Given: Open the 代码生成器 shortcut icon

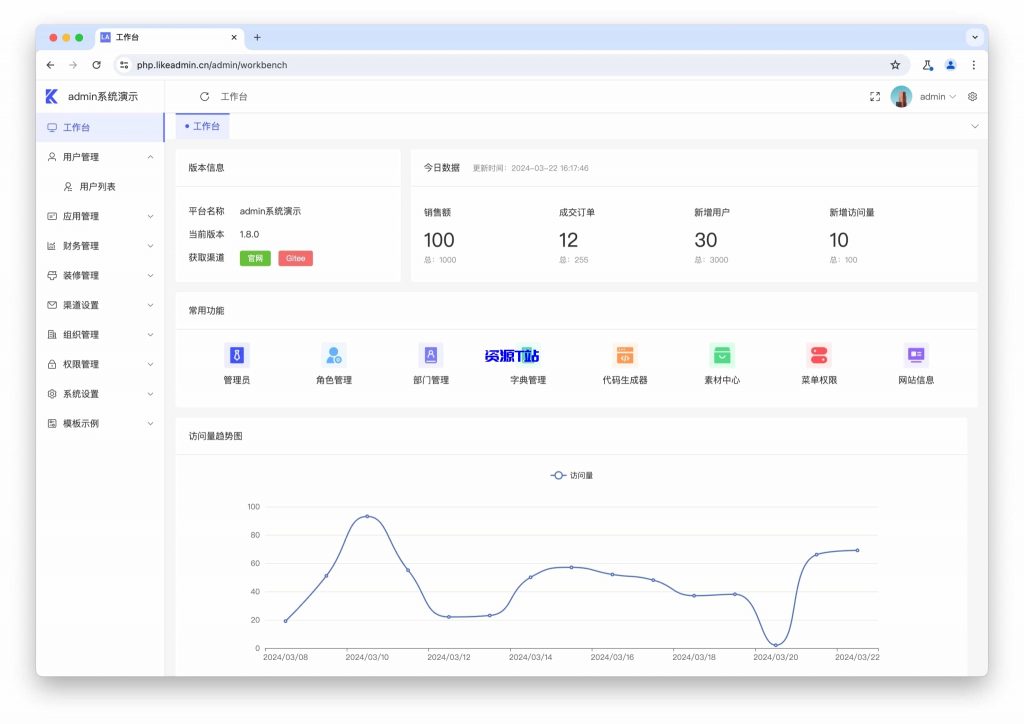Looking at the screenshot, I should tap(625, 355).
